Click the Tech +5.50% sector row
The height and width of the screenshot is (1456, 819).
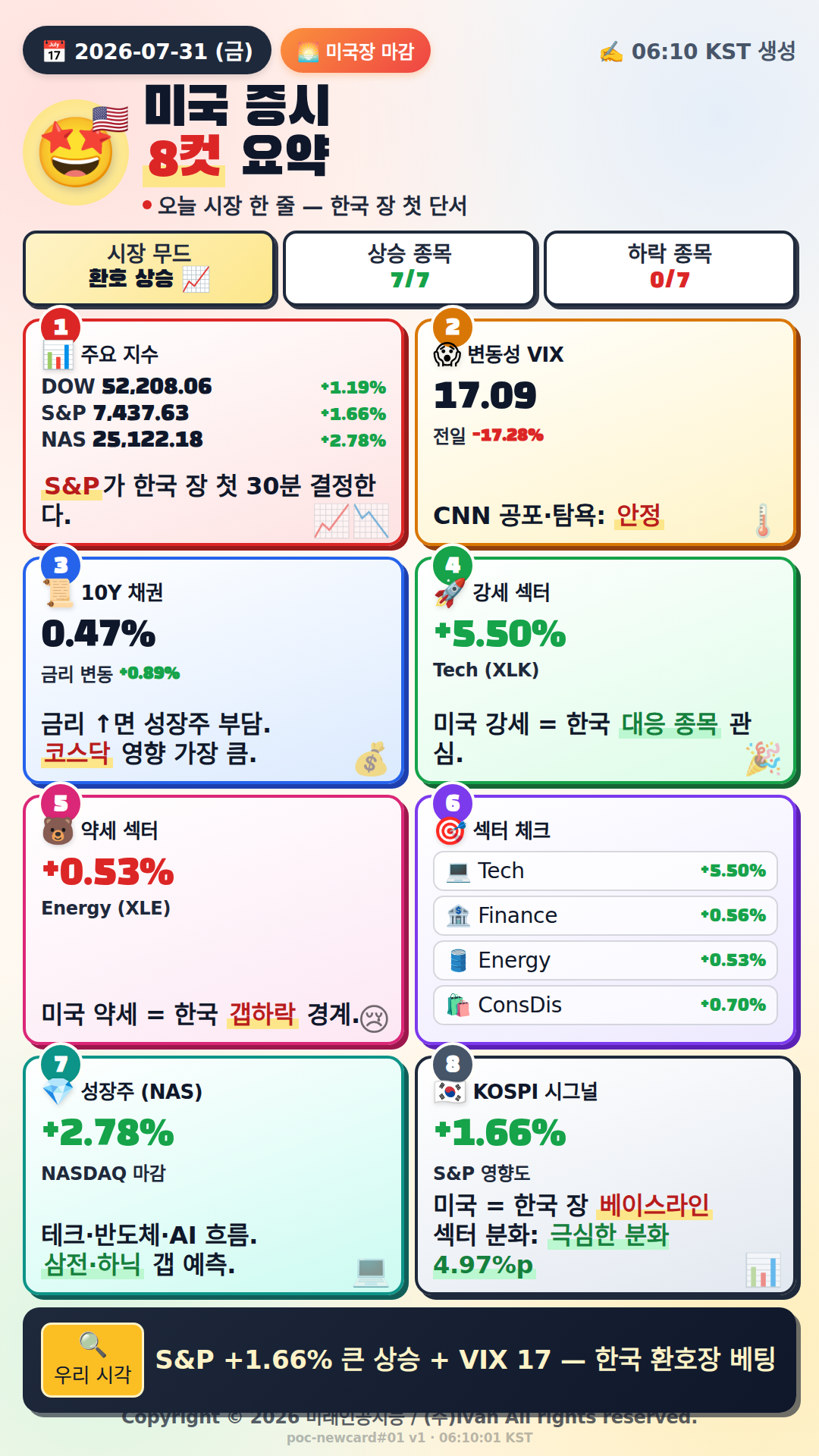(605, 871)
